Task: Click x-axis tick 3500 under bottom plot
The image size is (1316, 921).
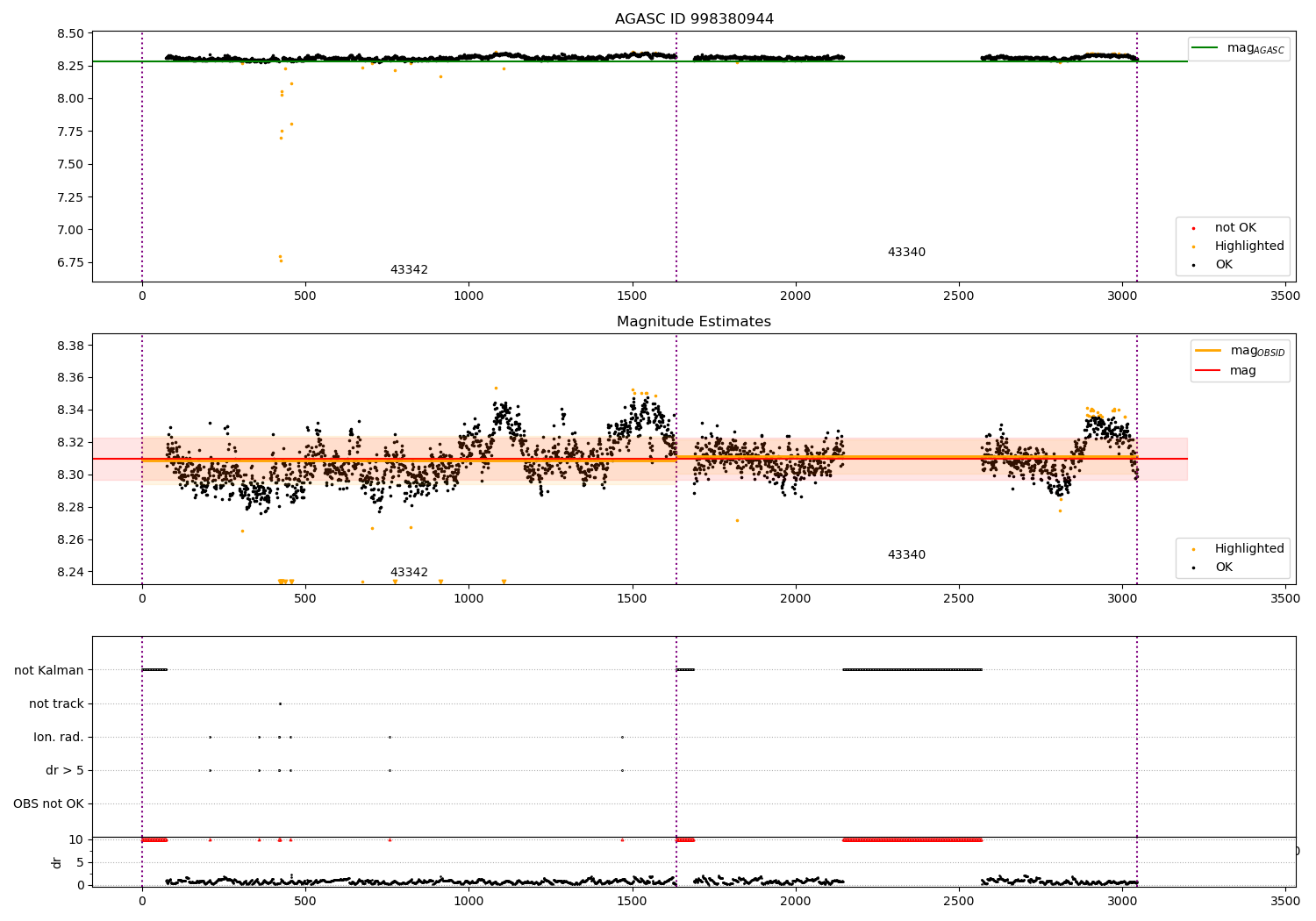Action: (x=1285, y=902)
